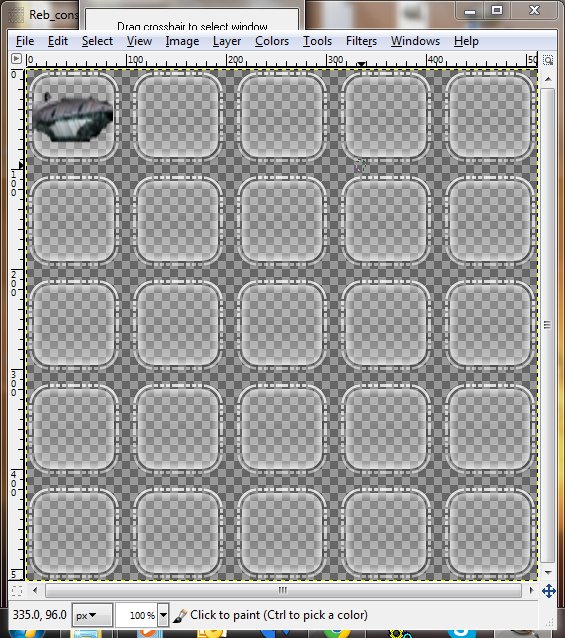Open the View menu

click(139, 41)
